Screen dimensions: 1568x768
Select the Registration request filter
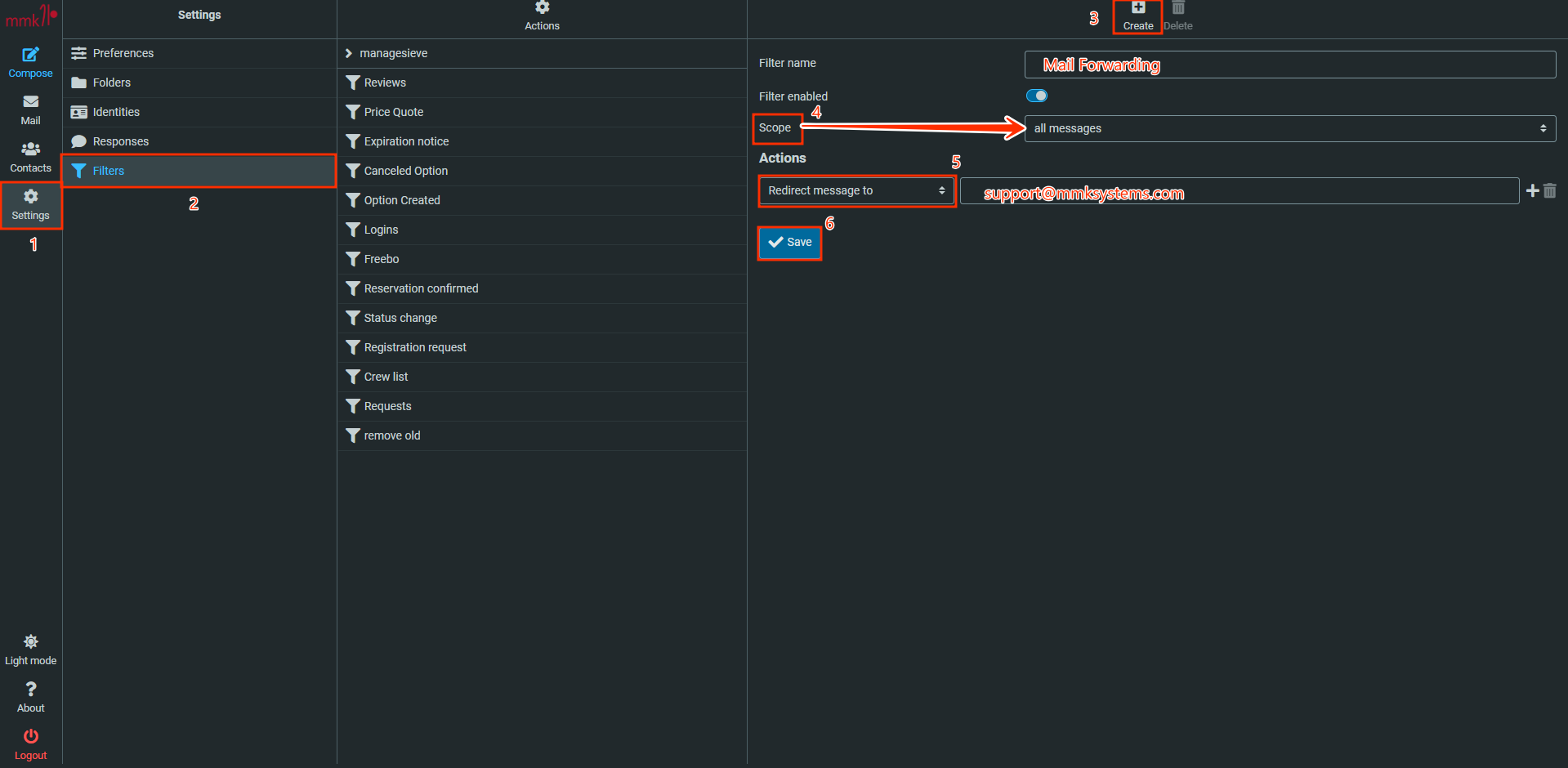543,347
